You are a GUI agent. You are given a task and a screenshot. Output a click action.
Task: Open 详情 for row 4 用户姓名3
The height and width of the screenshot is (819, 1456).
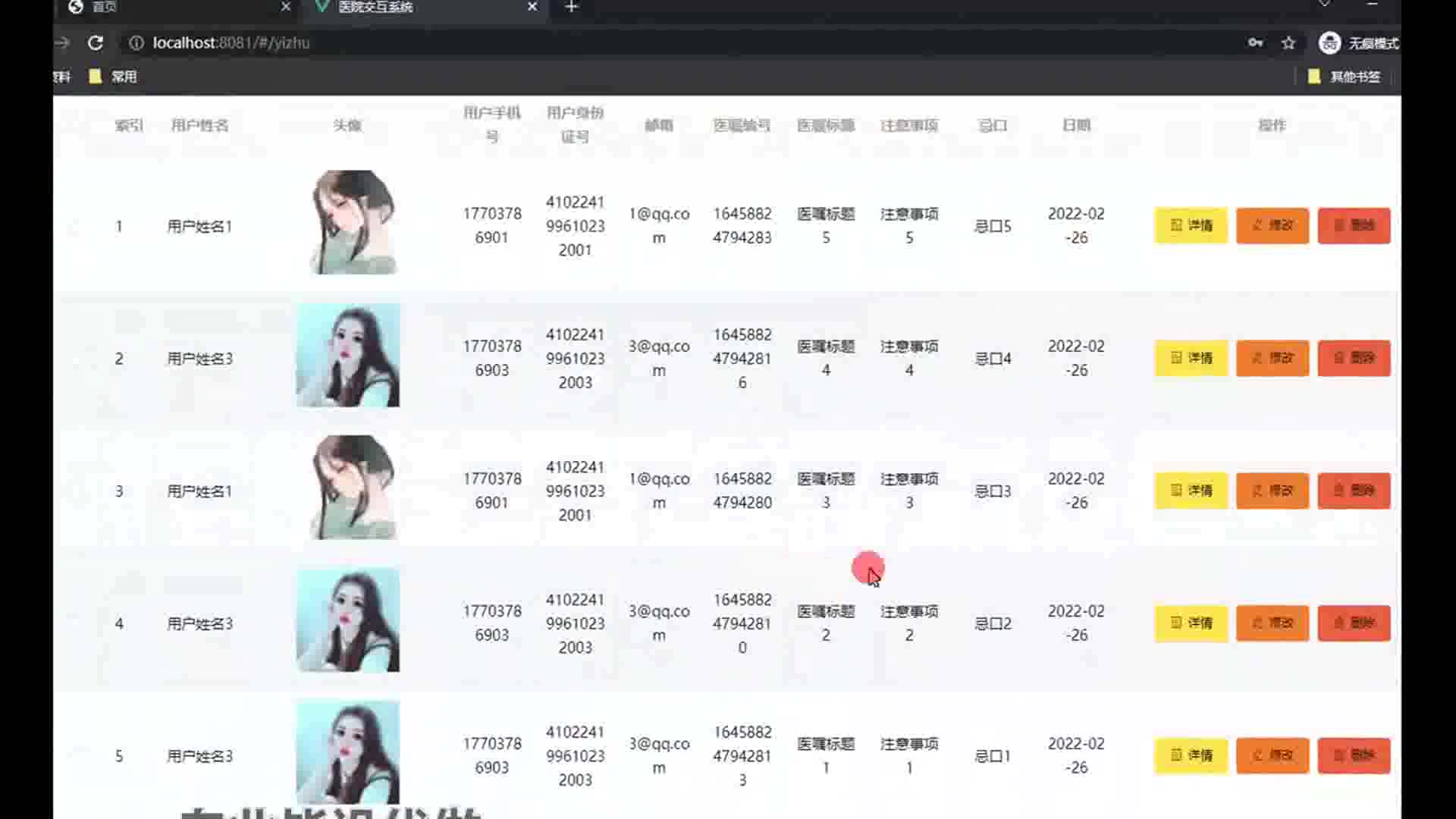click(x=1191, y=623)
